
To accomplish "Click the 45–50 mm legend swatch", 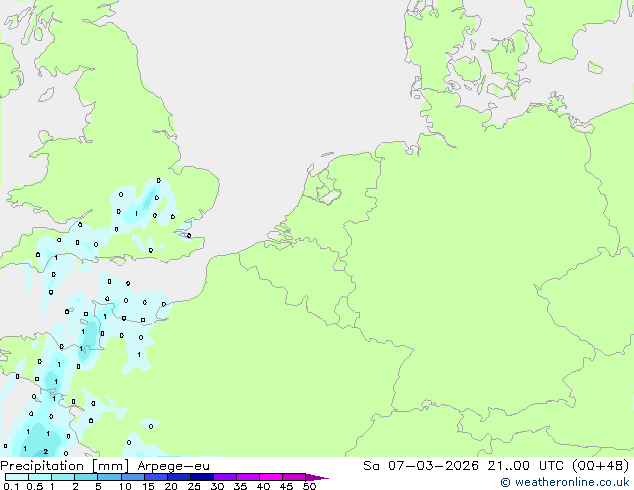I will (x=294, y=477).
